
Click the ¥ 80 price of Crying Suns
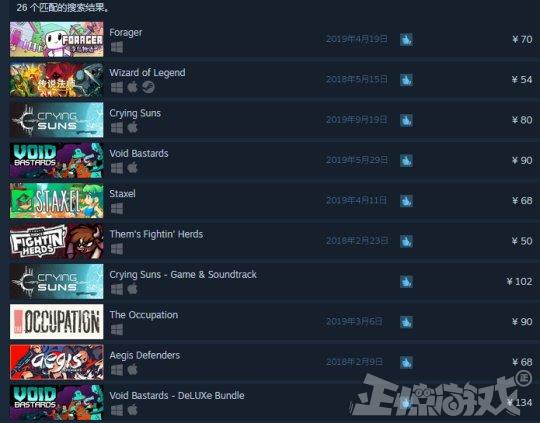522,120
